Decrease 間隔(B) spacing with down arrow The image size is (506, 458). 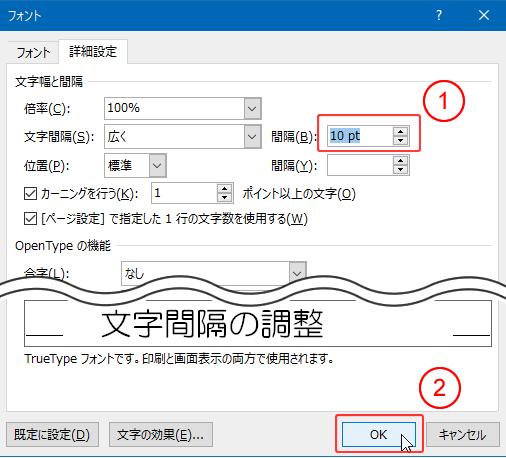click(400, 140)
